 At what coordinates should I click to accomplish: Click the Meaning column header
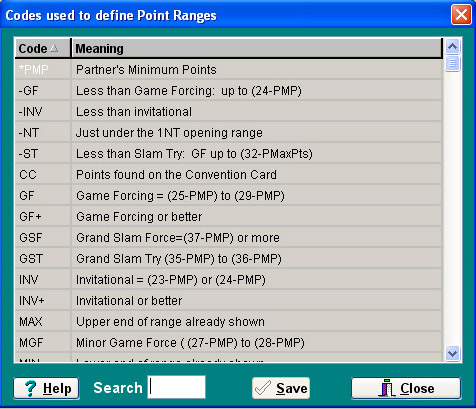click(257, 49)
